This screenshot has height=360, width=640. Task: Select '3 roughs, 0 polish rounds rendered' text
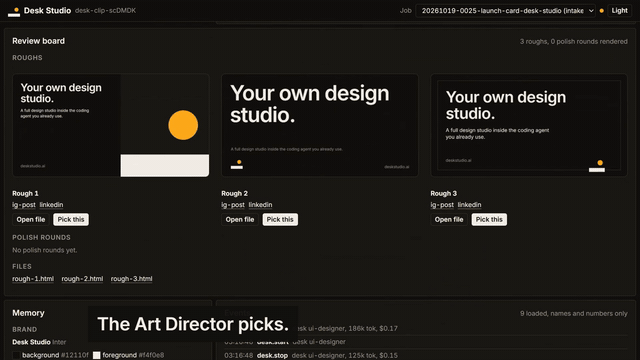(x=573, y=42)
